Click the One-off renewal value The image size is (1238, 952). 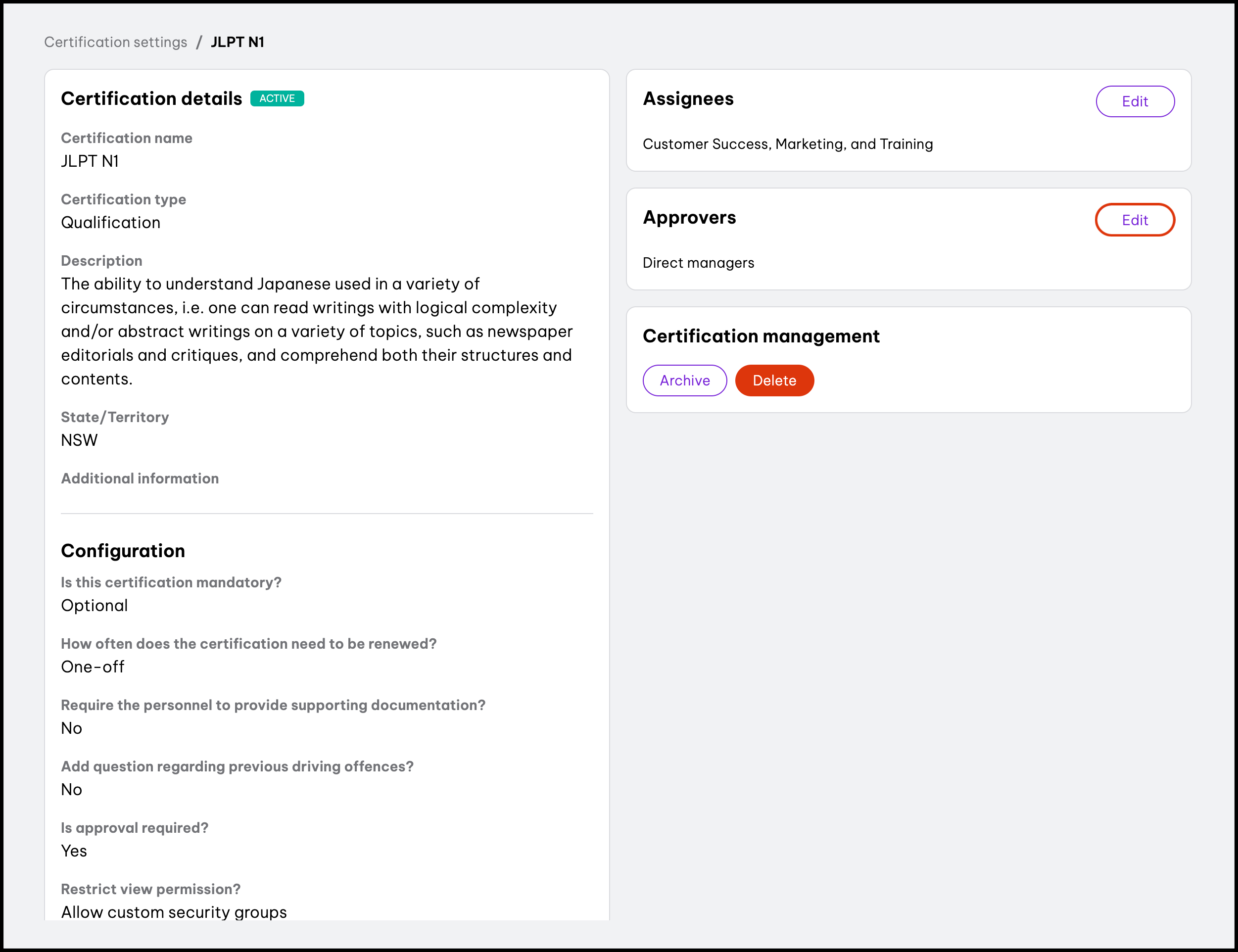93,667
